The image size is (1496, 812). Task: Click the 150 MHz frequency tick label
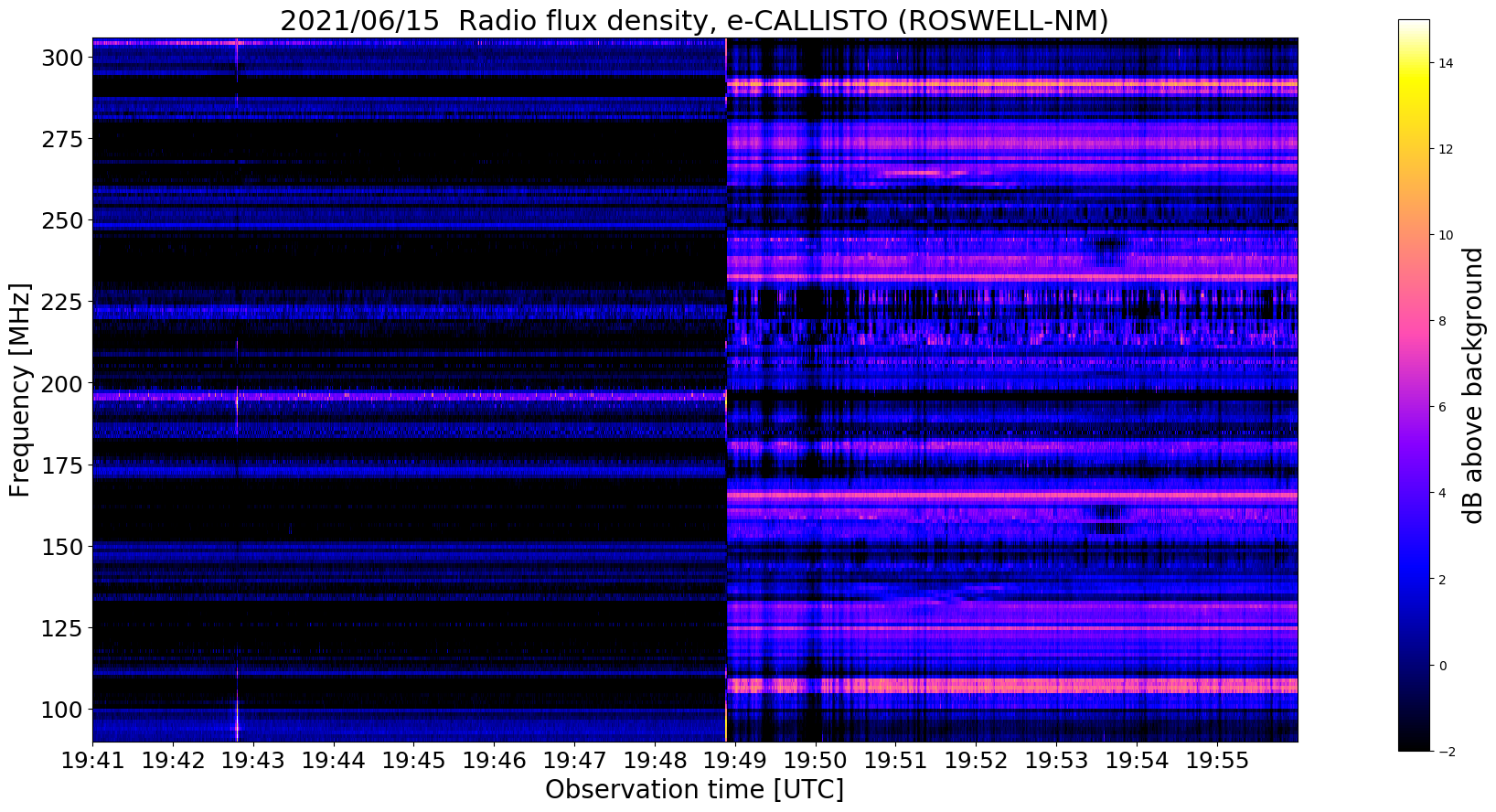tap(61, 547)
